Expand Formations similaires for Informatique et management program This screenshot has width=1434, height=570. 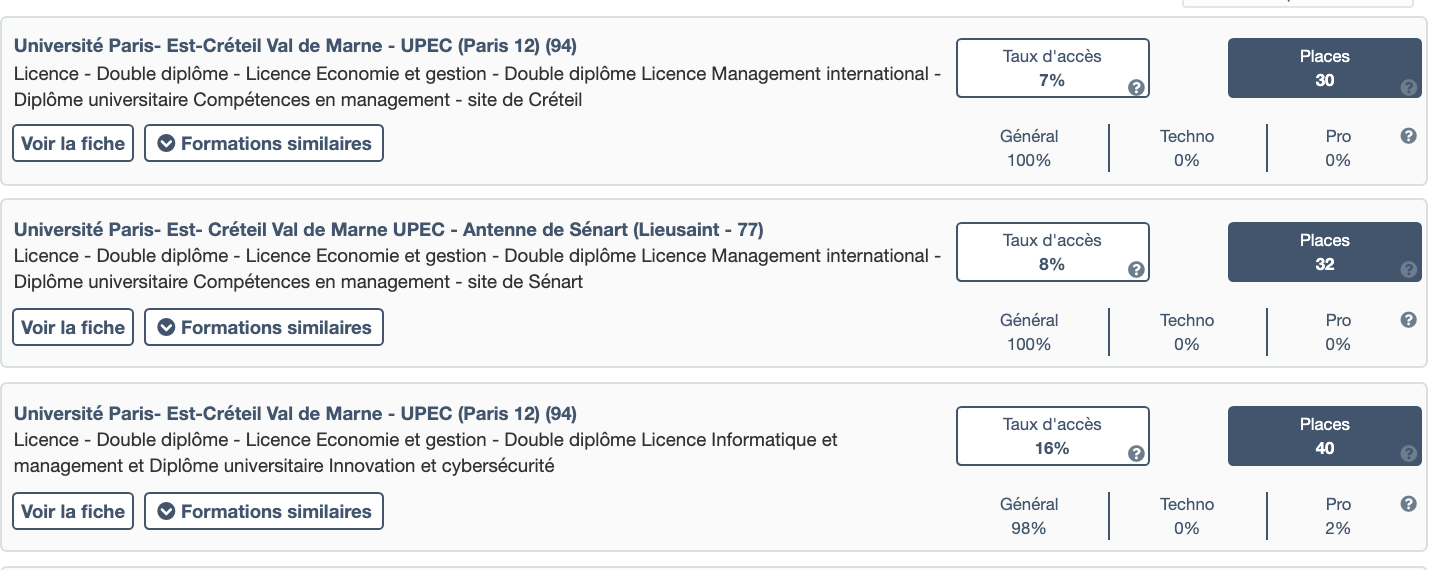point(264,511)
